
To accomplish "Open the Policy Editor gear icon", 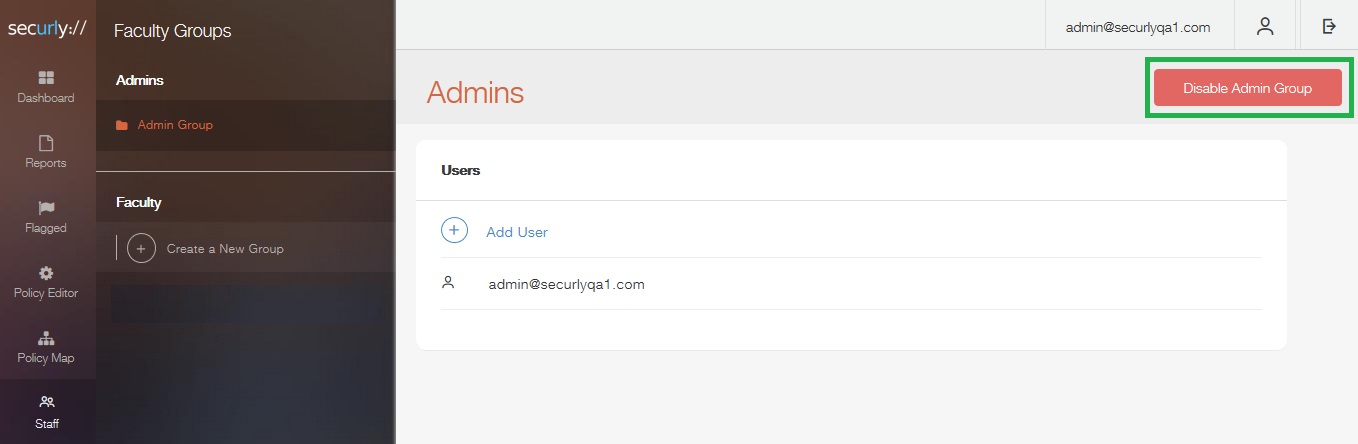I will click(46, 273).
